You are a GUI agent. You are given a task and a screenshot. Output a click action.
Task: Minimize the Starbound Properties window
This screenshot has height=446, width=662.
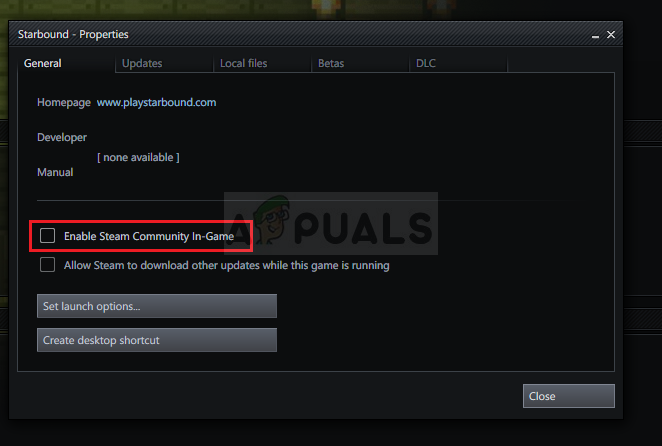pyautogui.click(x=595, y=35)
